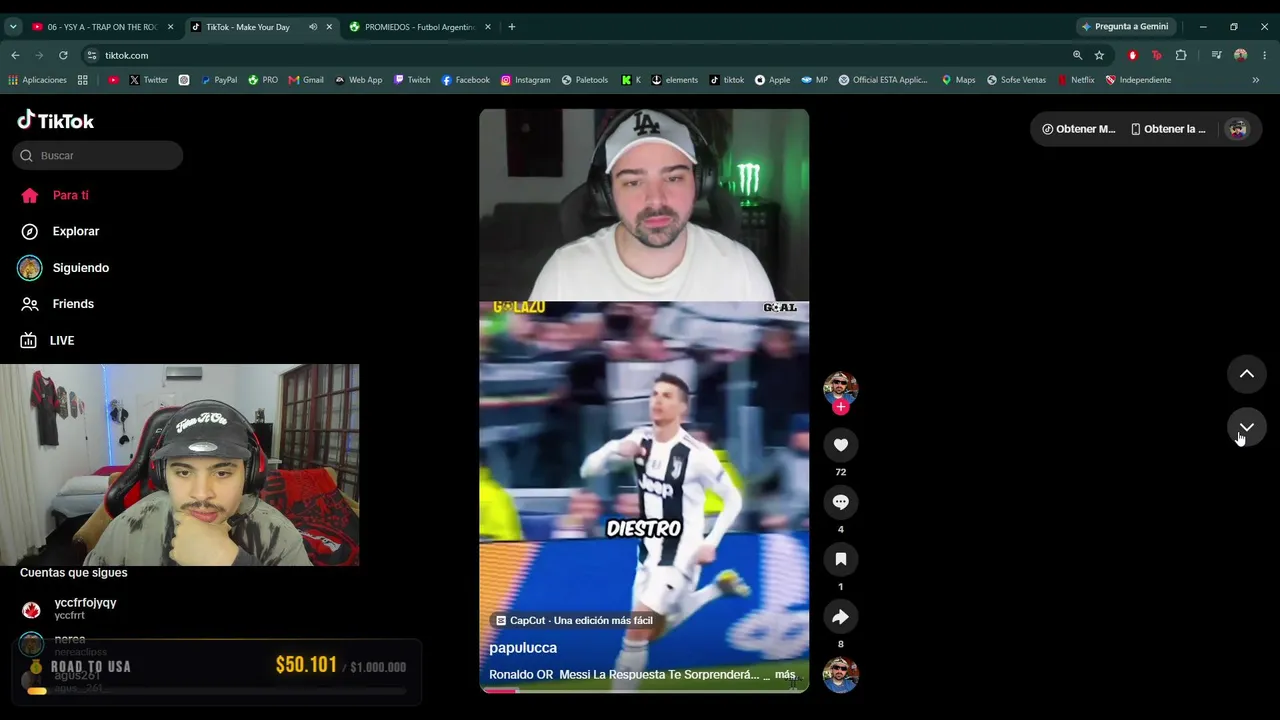Open a new browser tab
This screenshot has width=1280, height=720.
tap(512, 27)
